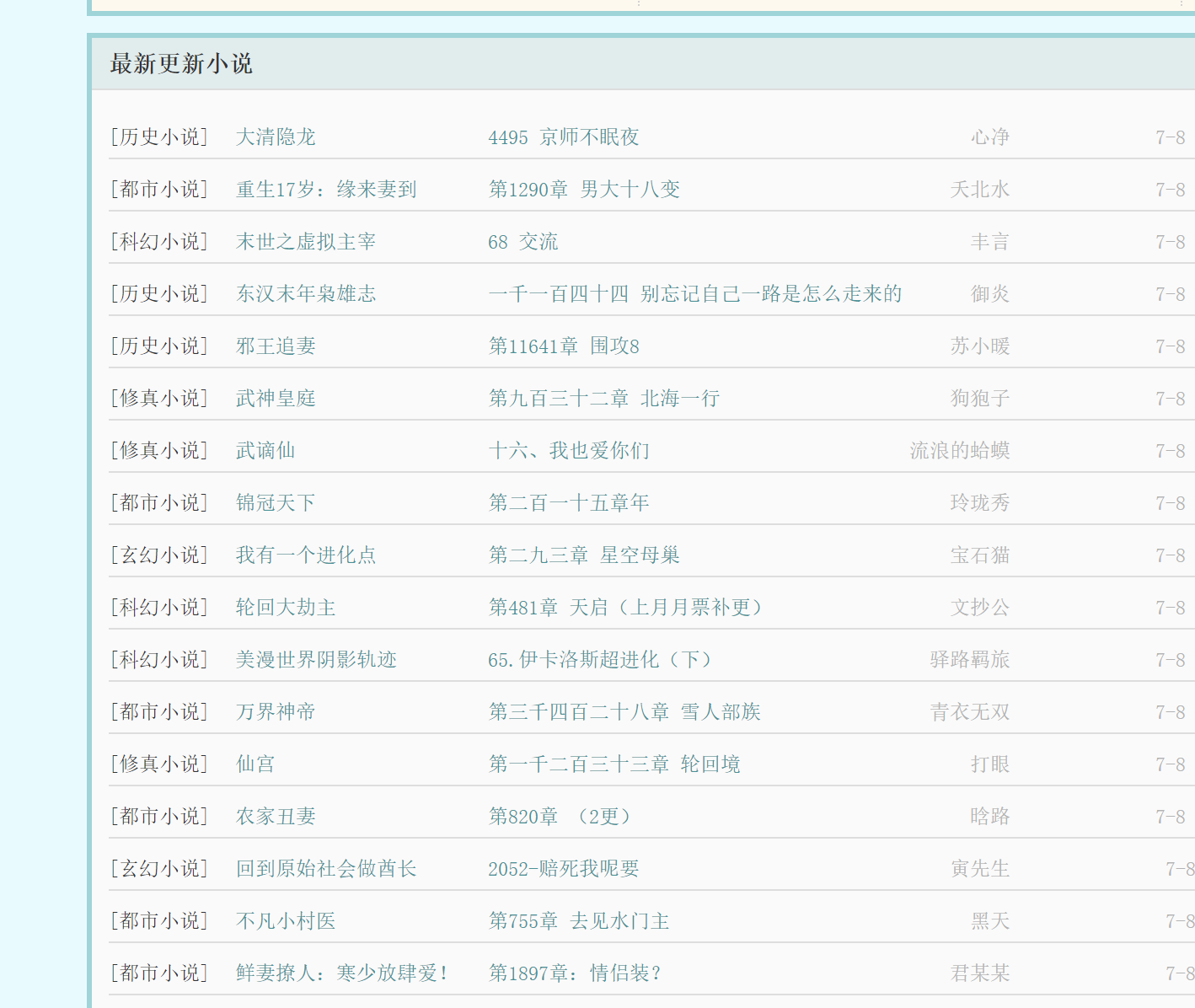
Task: Open the novel 轮回大劫主
Action: 286,608
